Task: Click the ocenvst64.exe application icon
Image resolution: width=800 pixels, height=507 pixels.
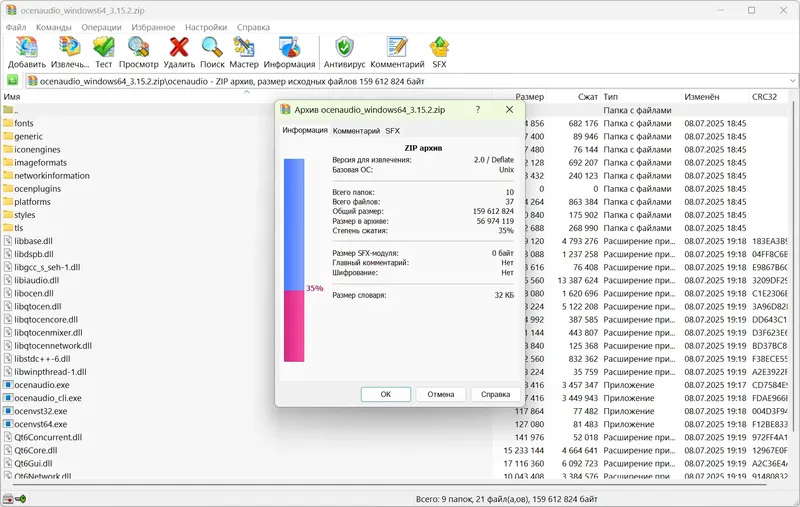Action: (x=8, y=424)
